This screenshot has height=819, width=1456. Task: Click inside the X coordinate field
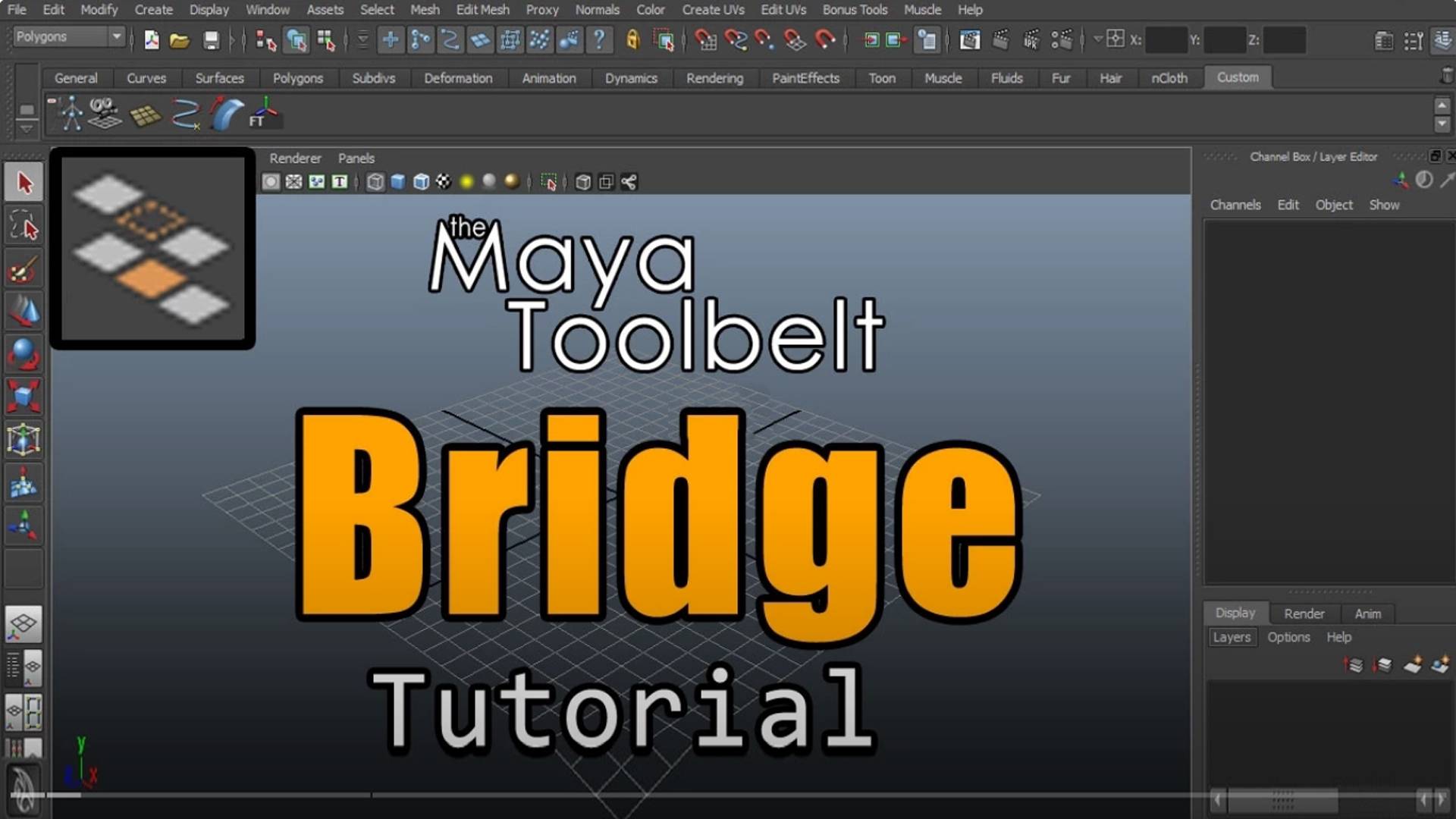[1166, 40]
